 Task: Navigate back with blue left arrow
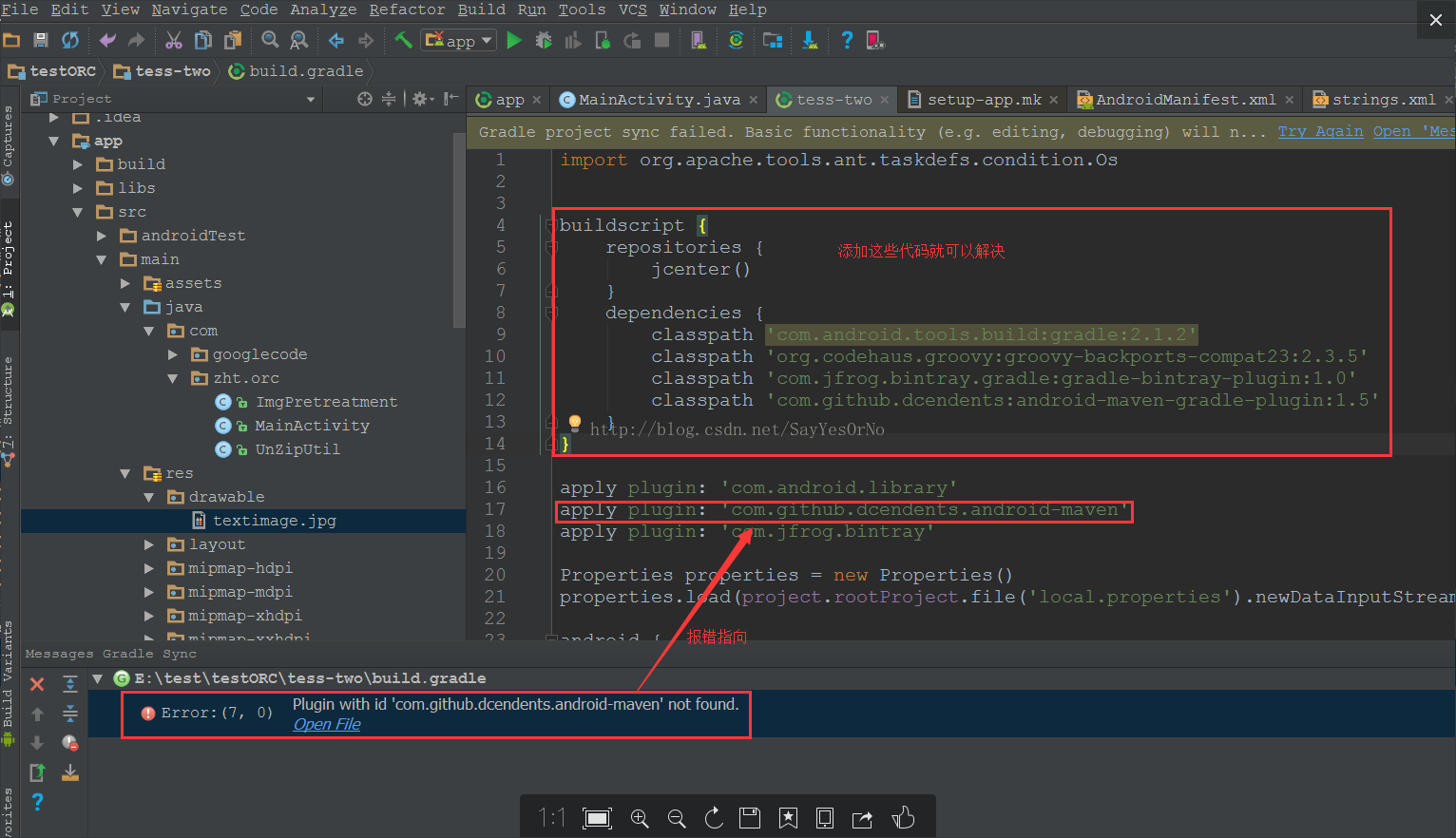point(335,40)
